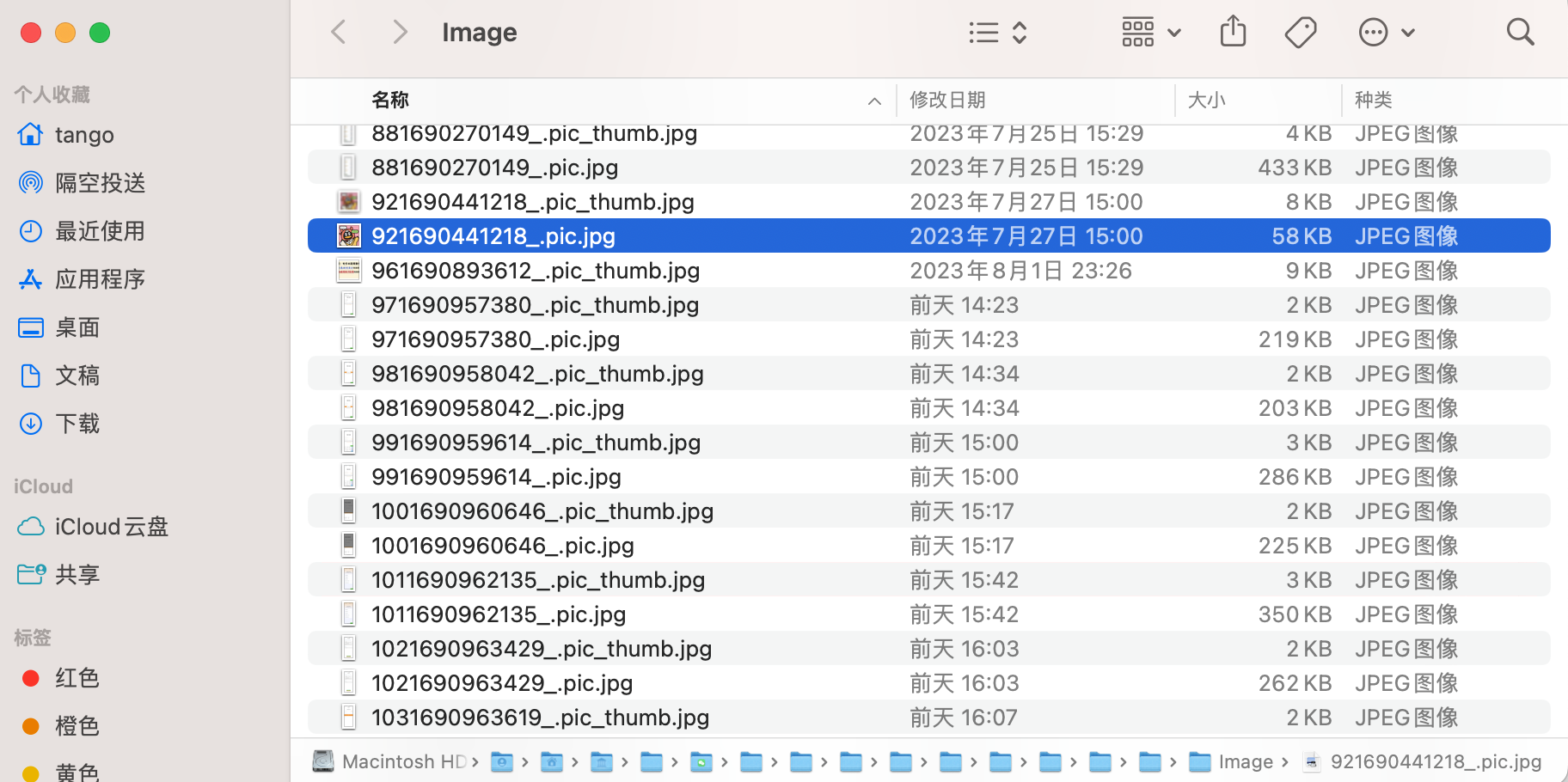The image size is (1568, 782).
Task: Sort files by 大小 column header
Action: (x=1206, y=101)
